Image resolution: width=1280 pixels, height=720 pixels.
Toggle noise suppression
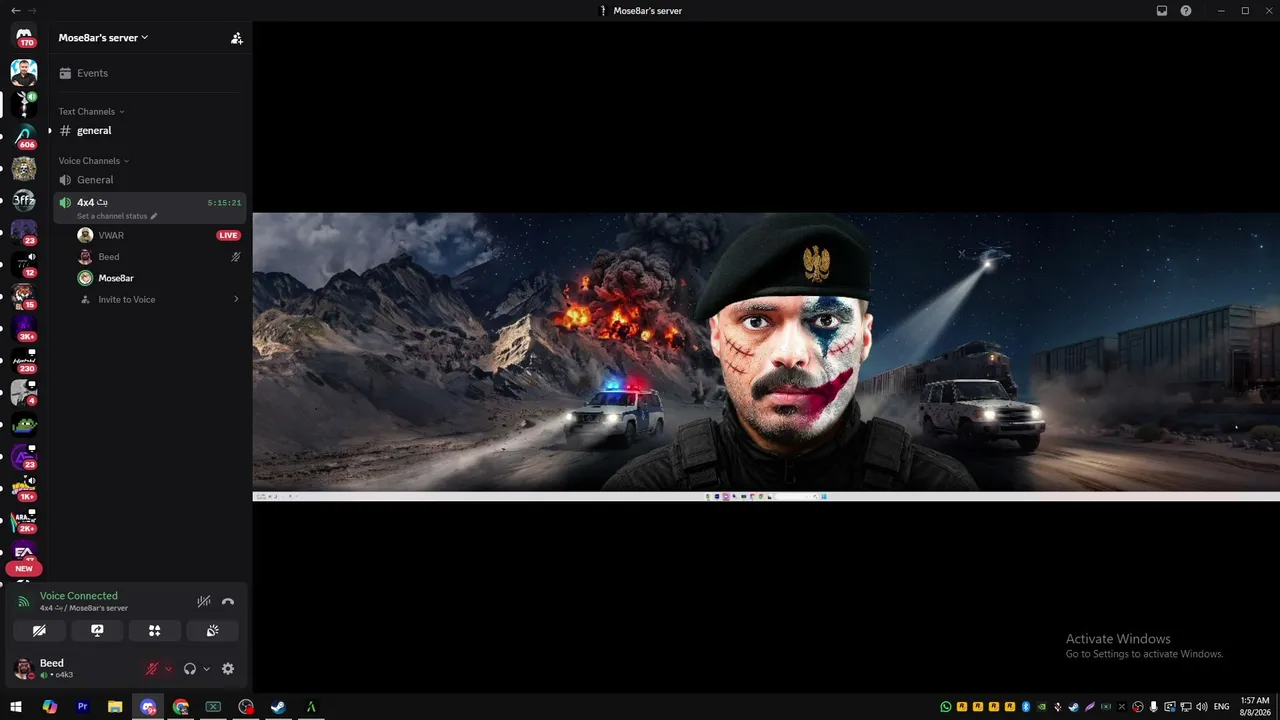point(204,602)
